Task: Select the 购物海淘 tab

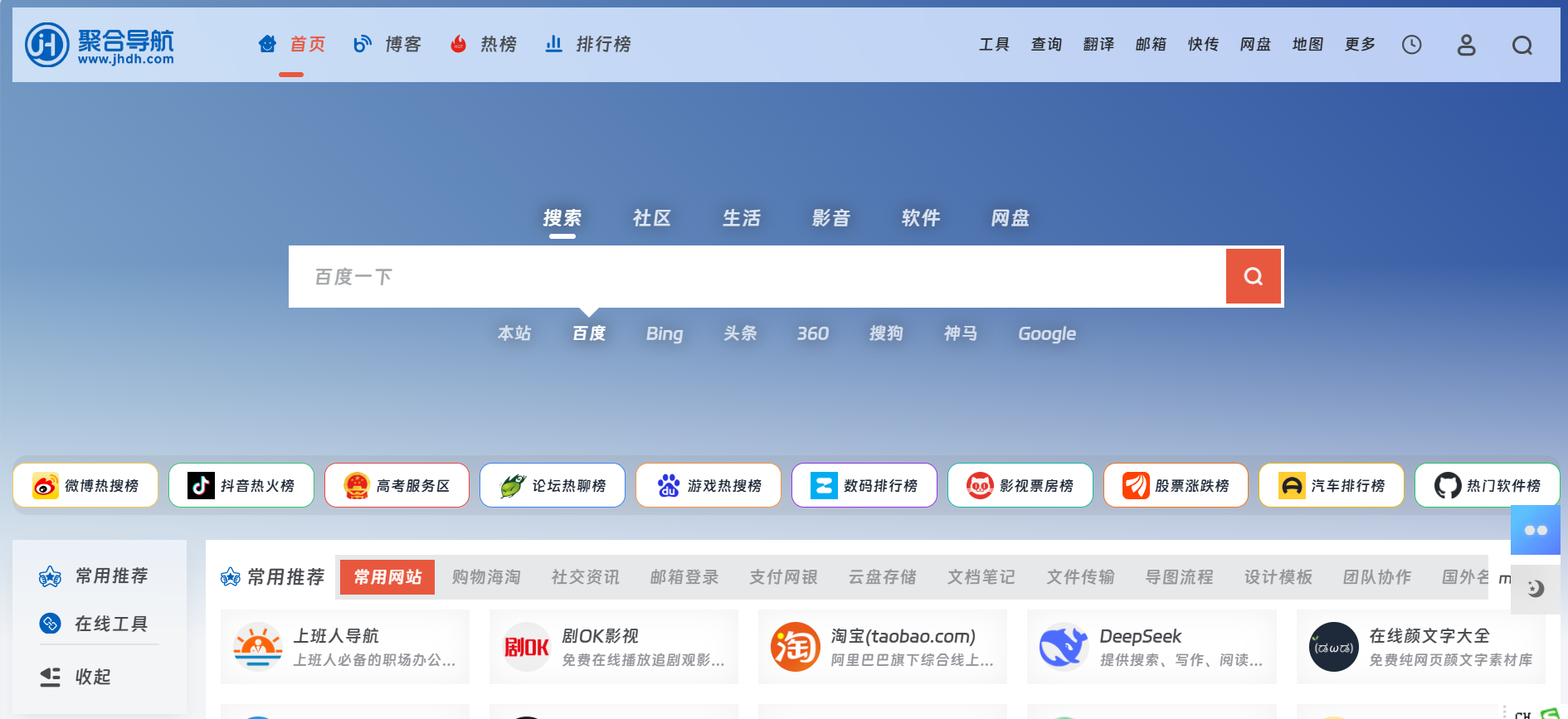Action: pos(486,576)
